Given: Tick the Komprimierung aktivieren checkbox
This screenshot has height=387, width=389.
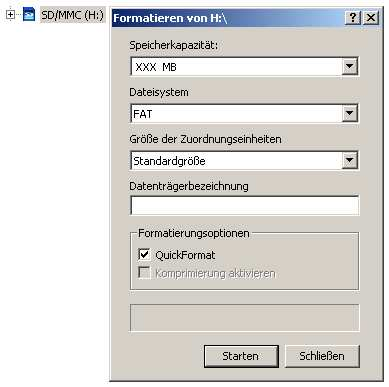Looking at the screenshot, I should 144,272.
